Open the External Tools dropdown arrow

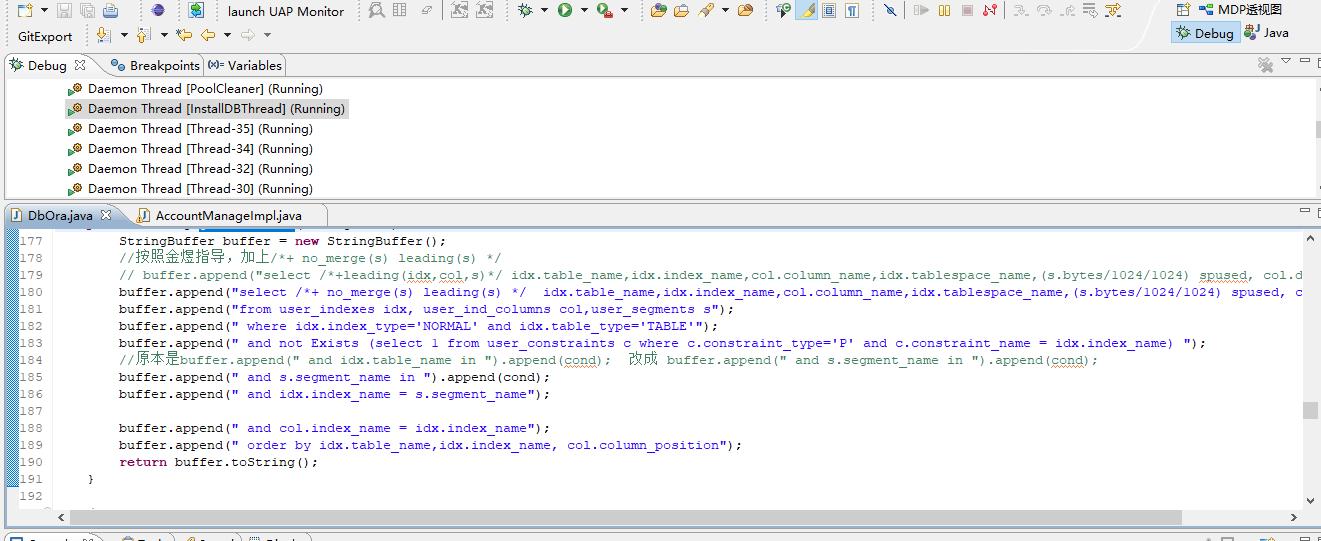click(625, 11)
